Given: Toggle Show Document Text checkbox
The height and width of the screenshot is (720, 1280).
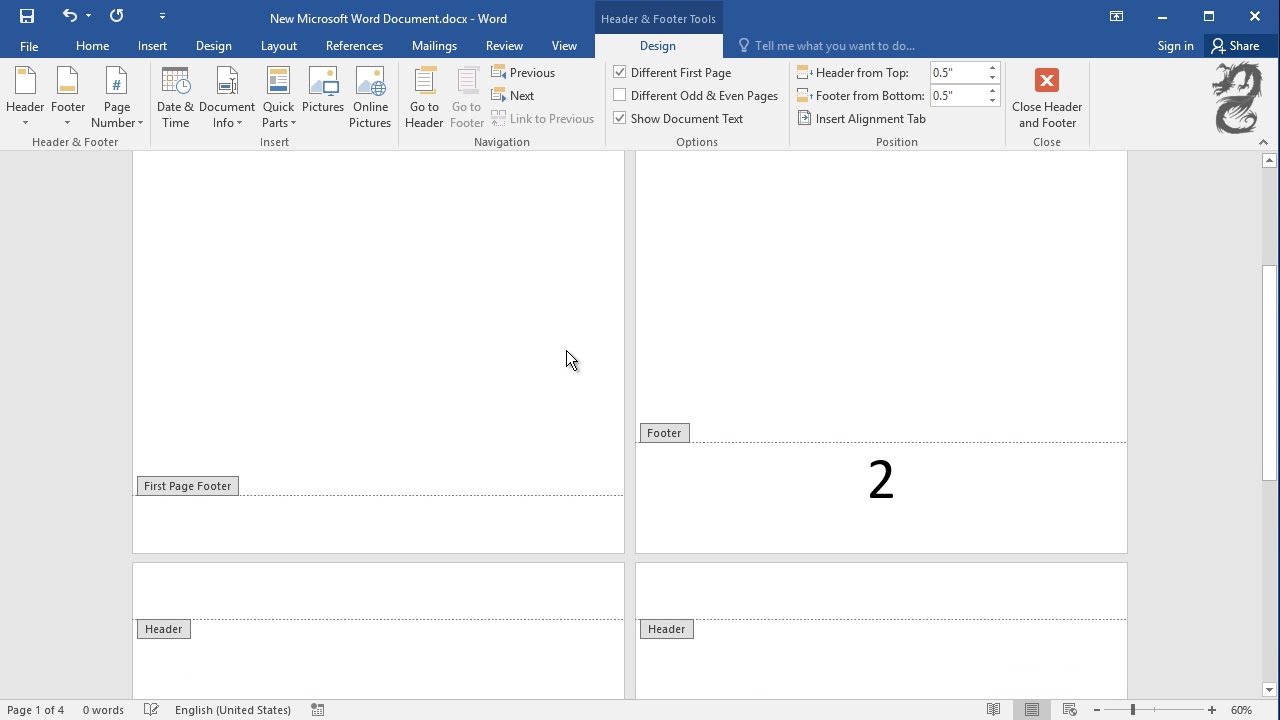Looking at the screenshot, I should coord(620,118).
